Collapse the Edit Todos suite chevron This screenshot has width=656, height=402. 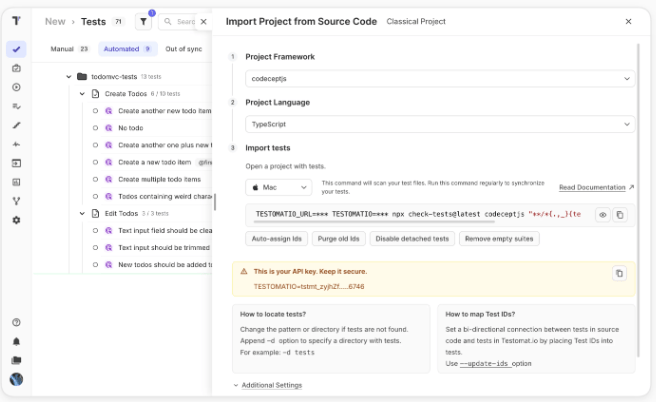pyautogui.click(x=82, y=213)
